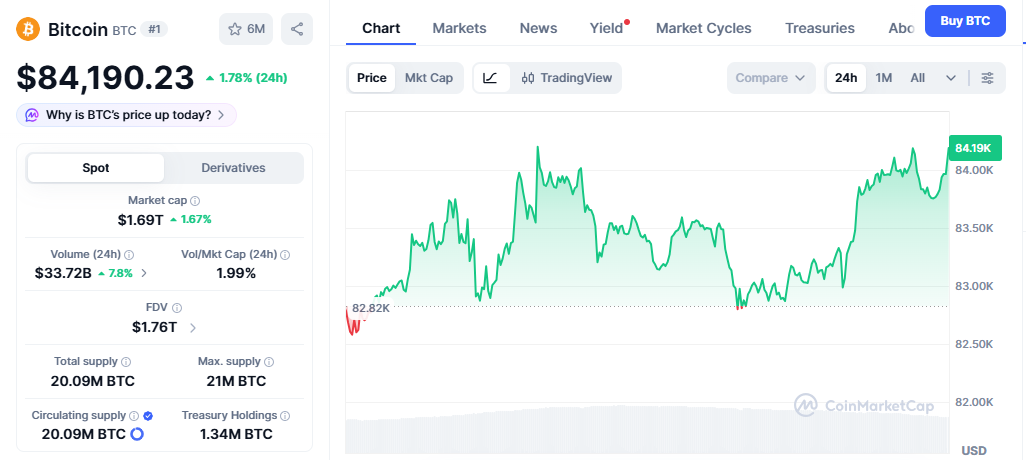
Task: Show Max. supply info icon
Action: pos(269,362)
